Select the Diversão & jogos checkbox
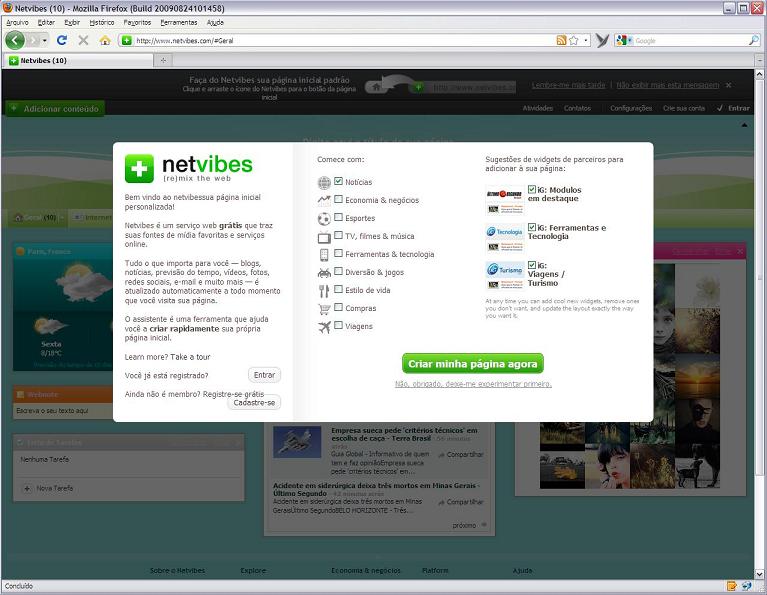 coord(338,271)
